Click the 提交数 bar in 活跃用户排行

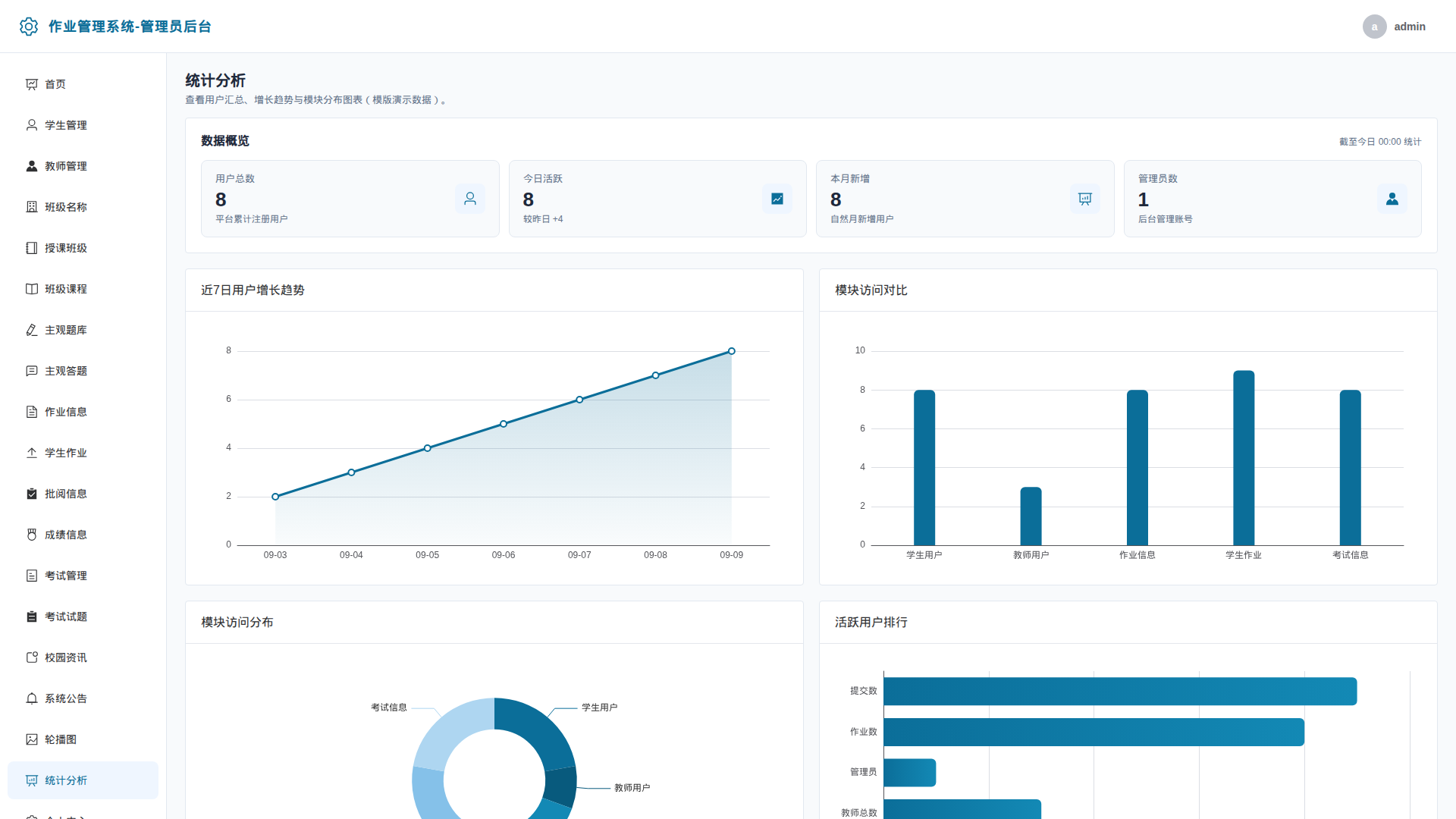pyautogui.click(x=1120, y=692)
